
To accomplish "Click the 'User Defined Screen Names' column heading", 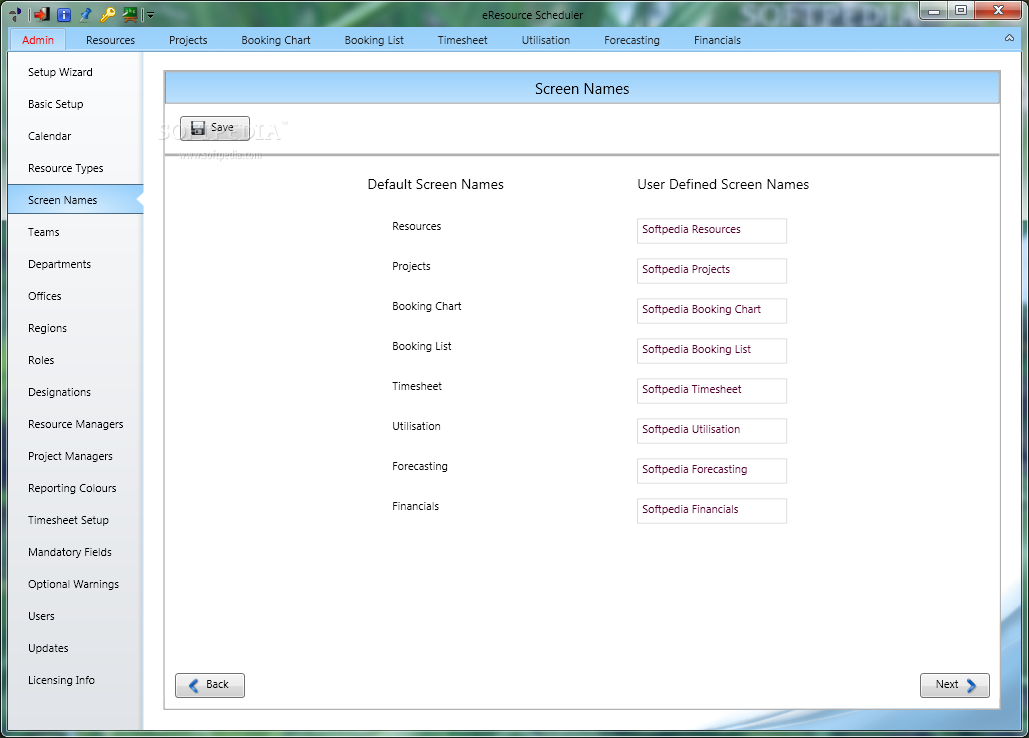I will (x=723, y=184).
